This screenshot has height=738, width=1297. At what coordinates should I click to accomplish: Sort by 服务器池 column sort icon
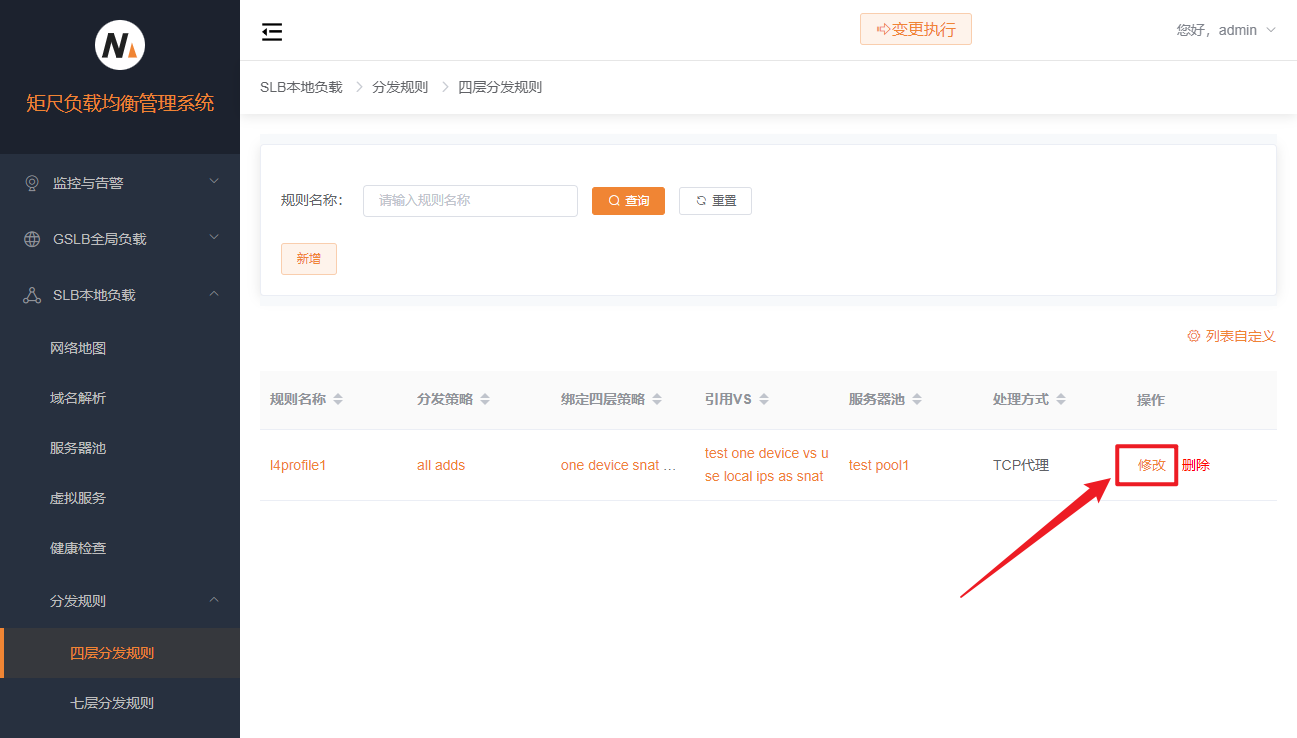917,400
